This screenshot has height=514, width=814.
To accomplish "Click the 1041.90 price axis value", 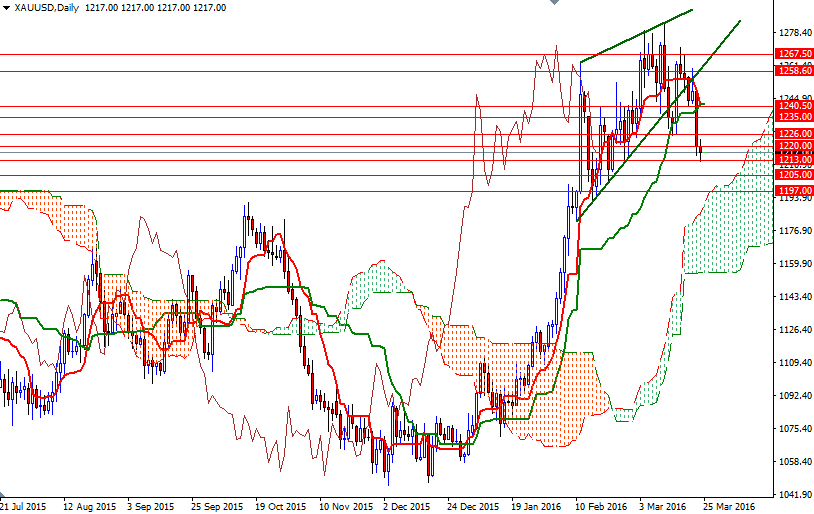I will coord(795,494).
